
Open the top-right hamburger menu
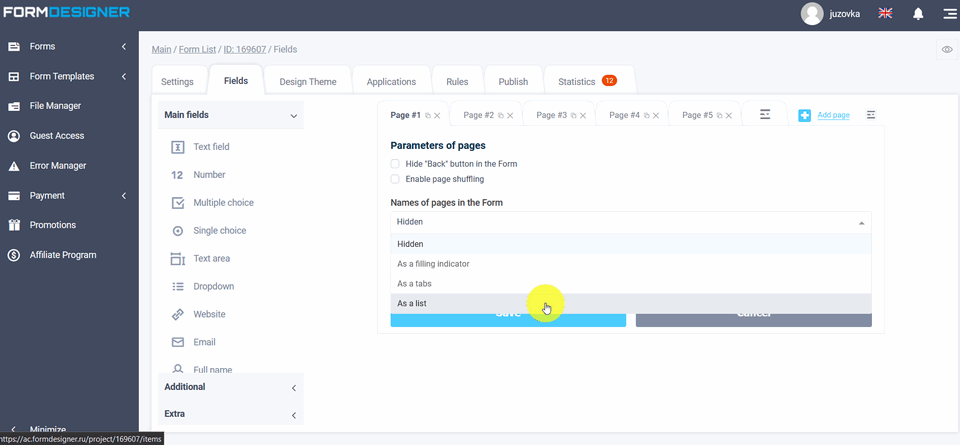[x=950, y=13]
